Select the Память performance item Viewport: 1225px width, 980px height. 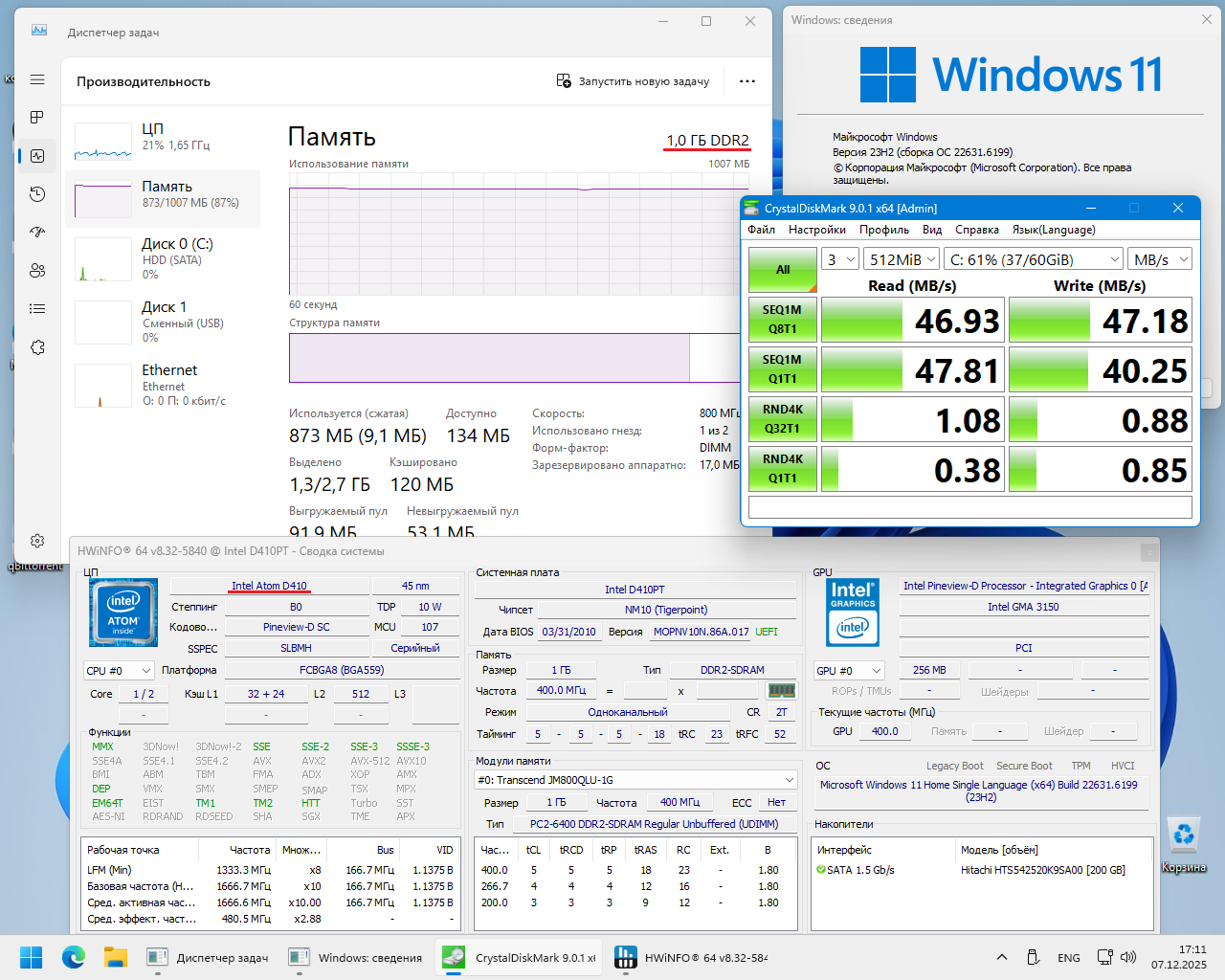[163, 199]
